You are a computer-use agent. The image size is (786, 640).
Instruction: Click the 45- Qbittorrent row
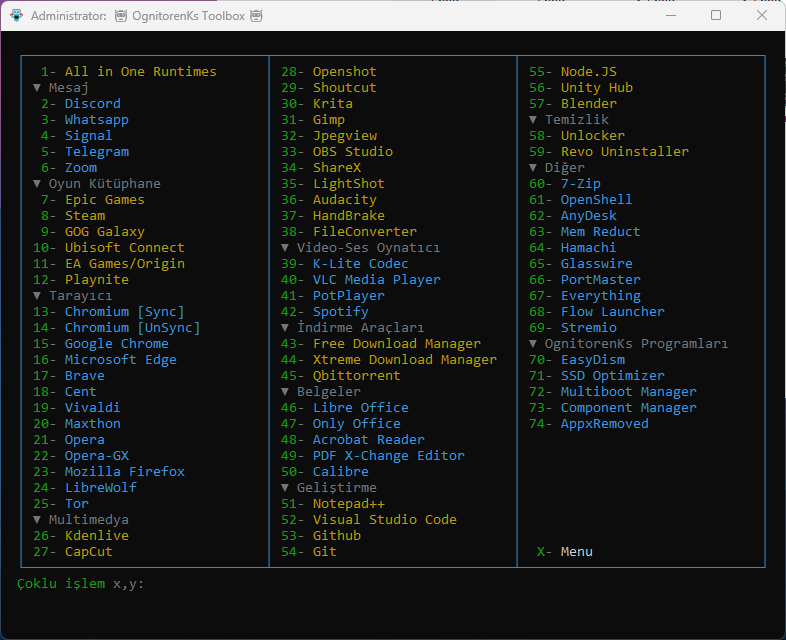(341, 376)
